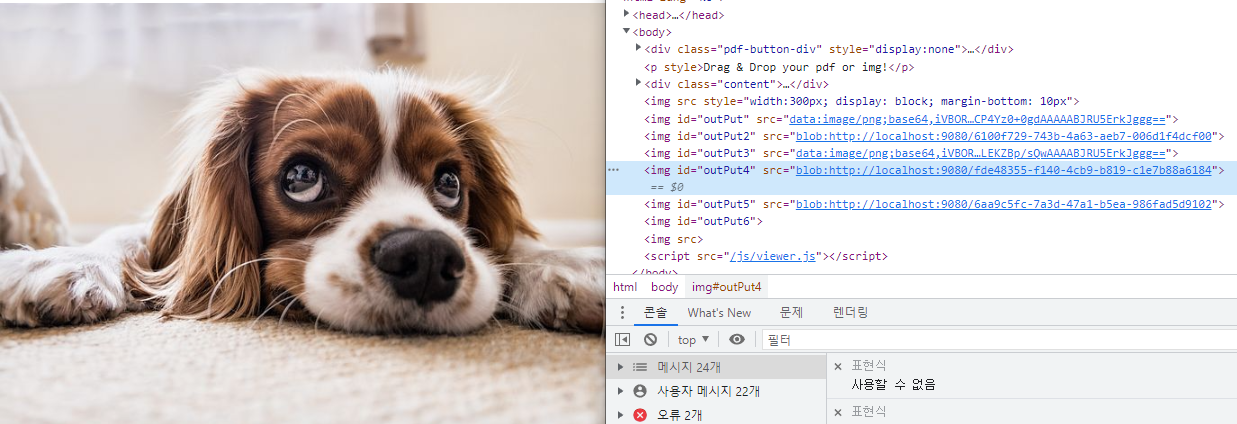Select the img#outPut4 breadcrumb
Image resolution: width=1237 pixels, height=424 pixels.
(x=727, y=287)
